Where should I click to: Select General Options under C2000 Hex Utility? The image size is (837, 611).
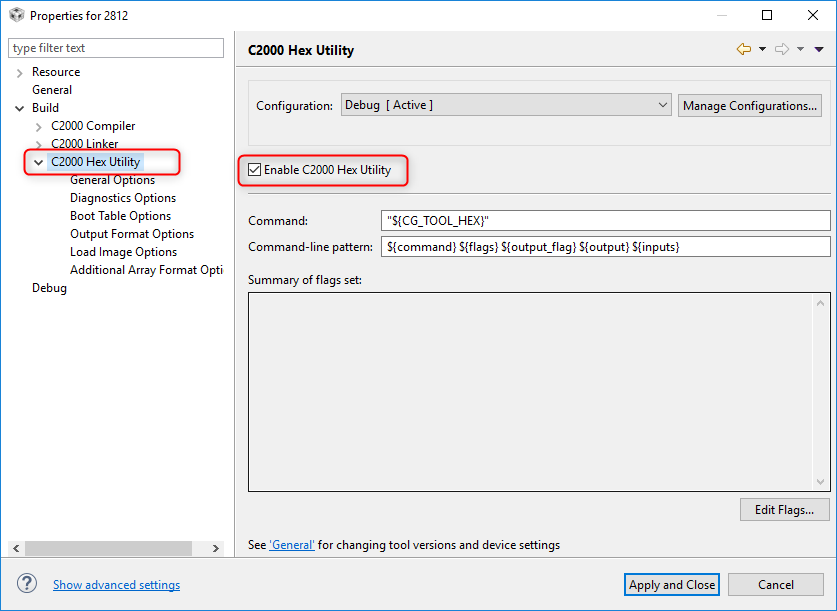coord(112,179)
